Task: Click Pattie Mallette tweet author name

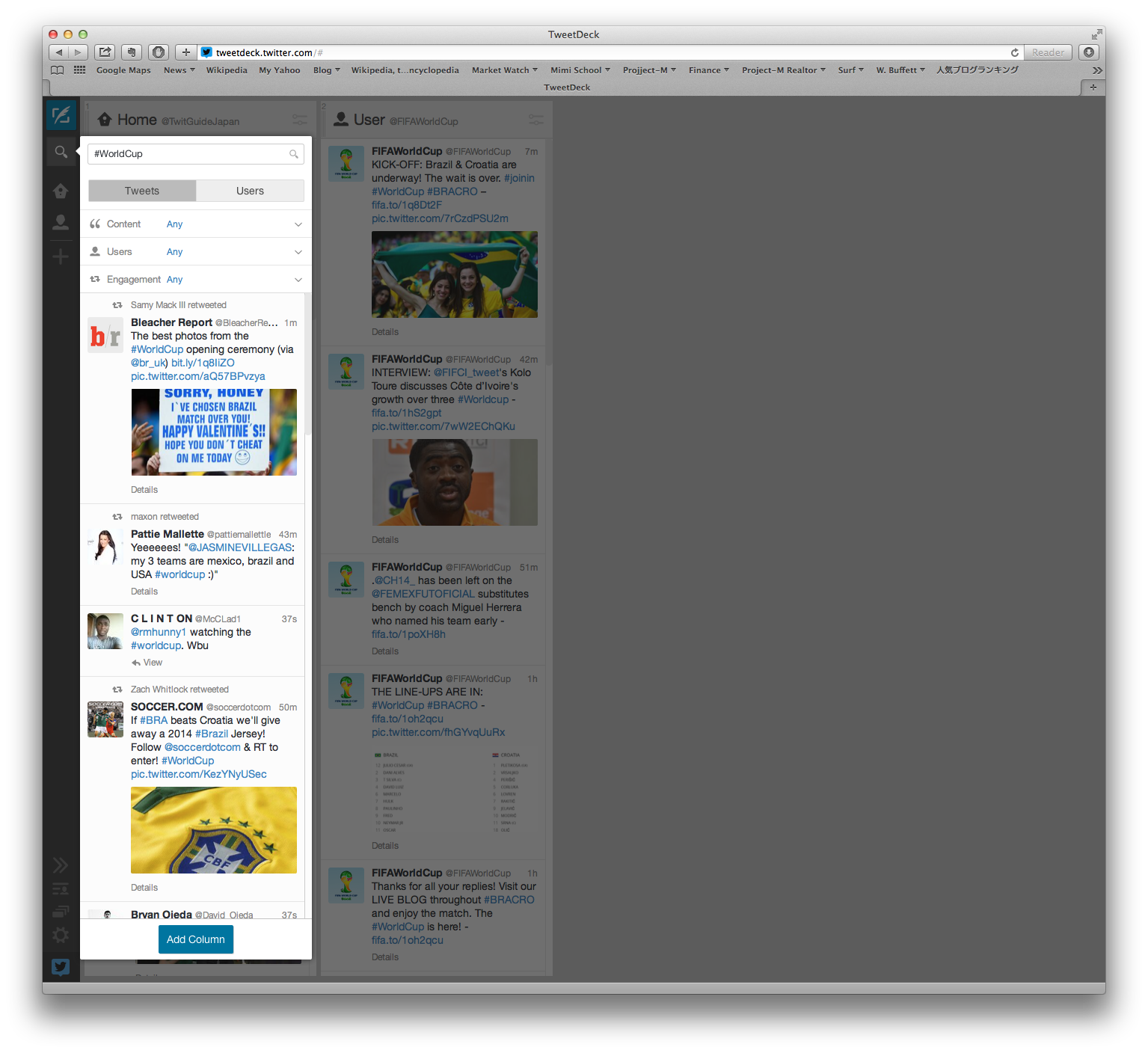Action: click(168, 534)
